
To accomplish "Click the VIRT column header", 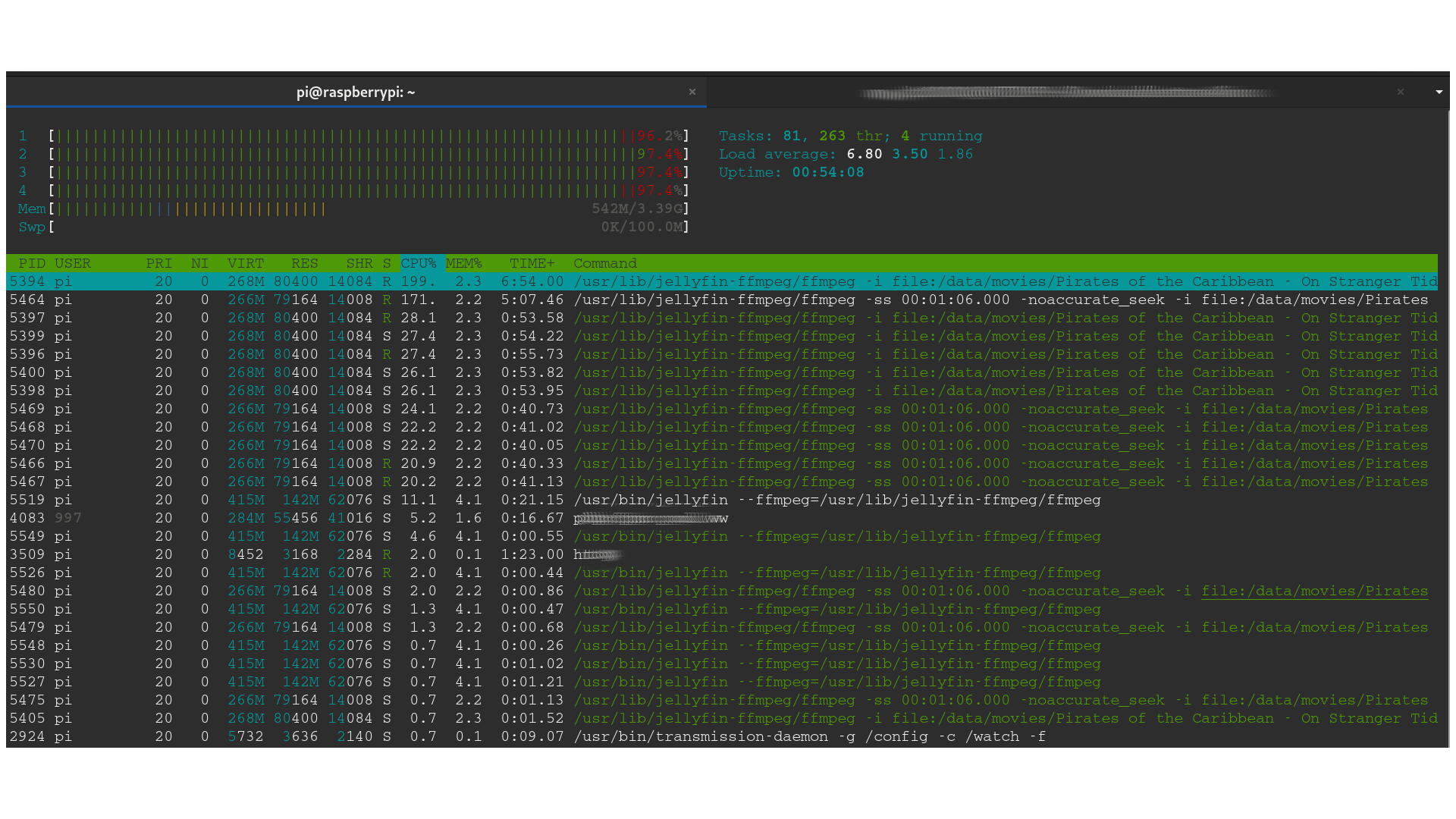I will (x=245, y=263).
